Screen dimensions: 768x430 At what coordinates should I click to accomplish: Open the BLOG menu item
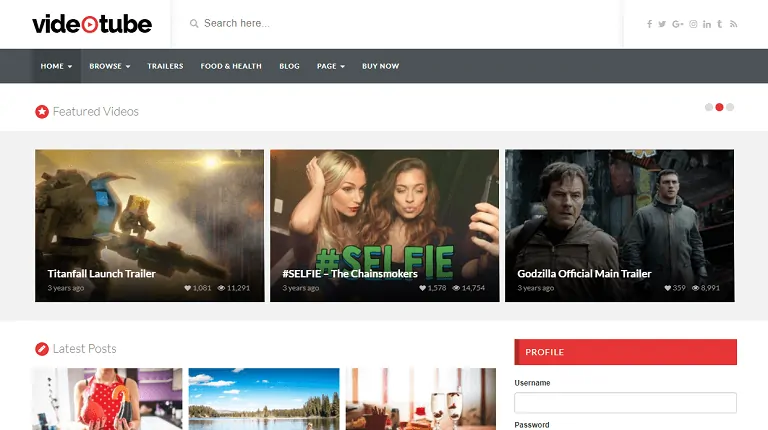[x=289, y=66]
